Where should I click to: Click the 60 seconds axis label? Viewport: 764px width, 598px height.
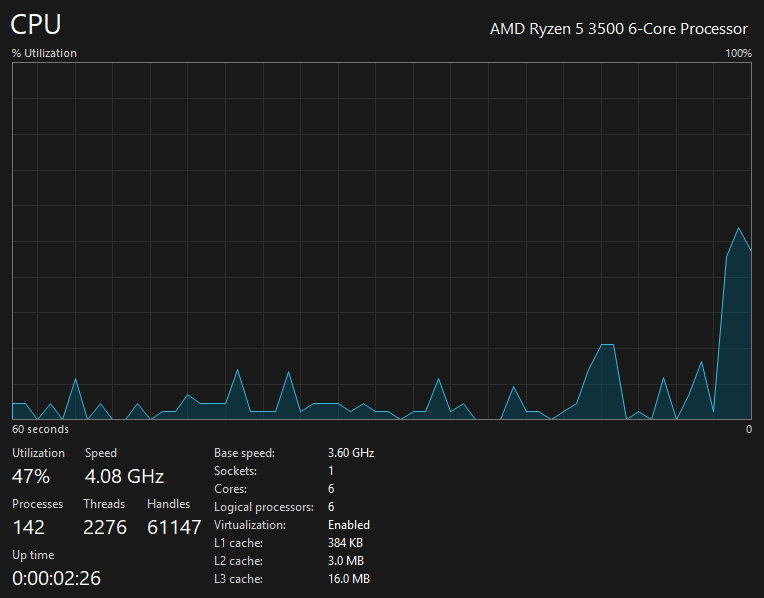[x=40, y=429]
